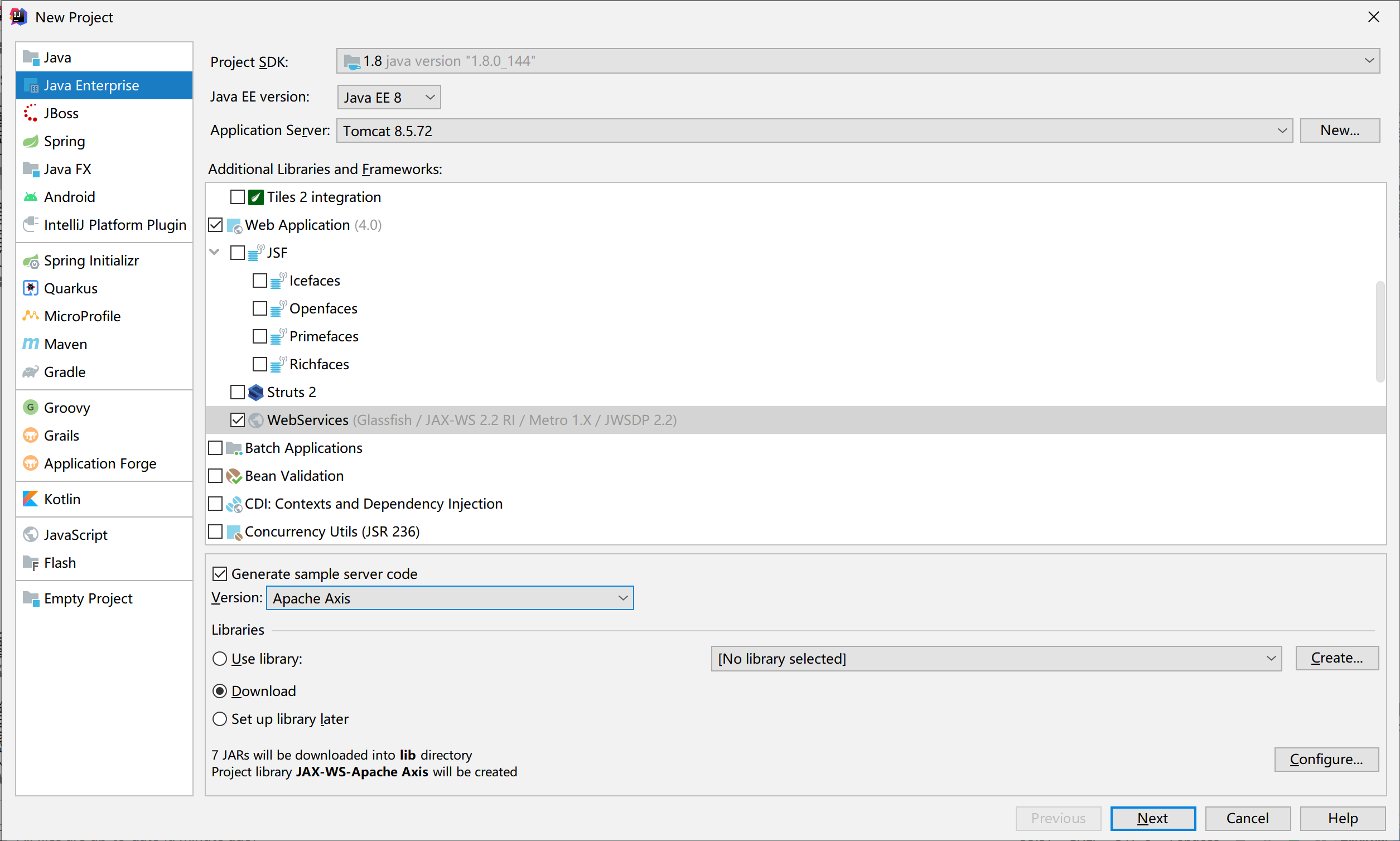Image resolution: width=1400 pixels, height=841 pixels.
Task: Click the JBoss red dots icon
Action: (31, 113)
